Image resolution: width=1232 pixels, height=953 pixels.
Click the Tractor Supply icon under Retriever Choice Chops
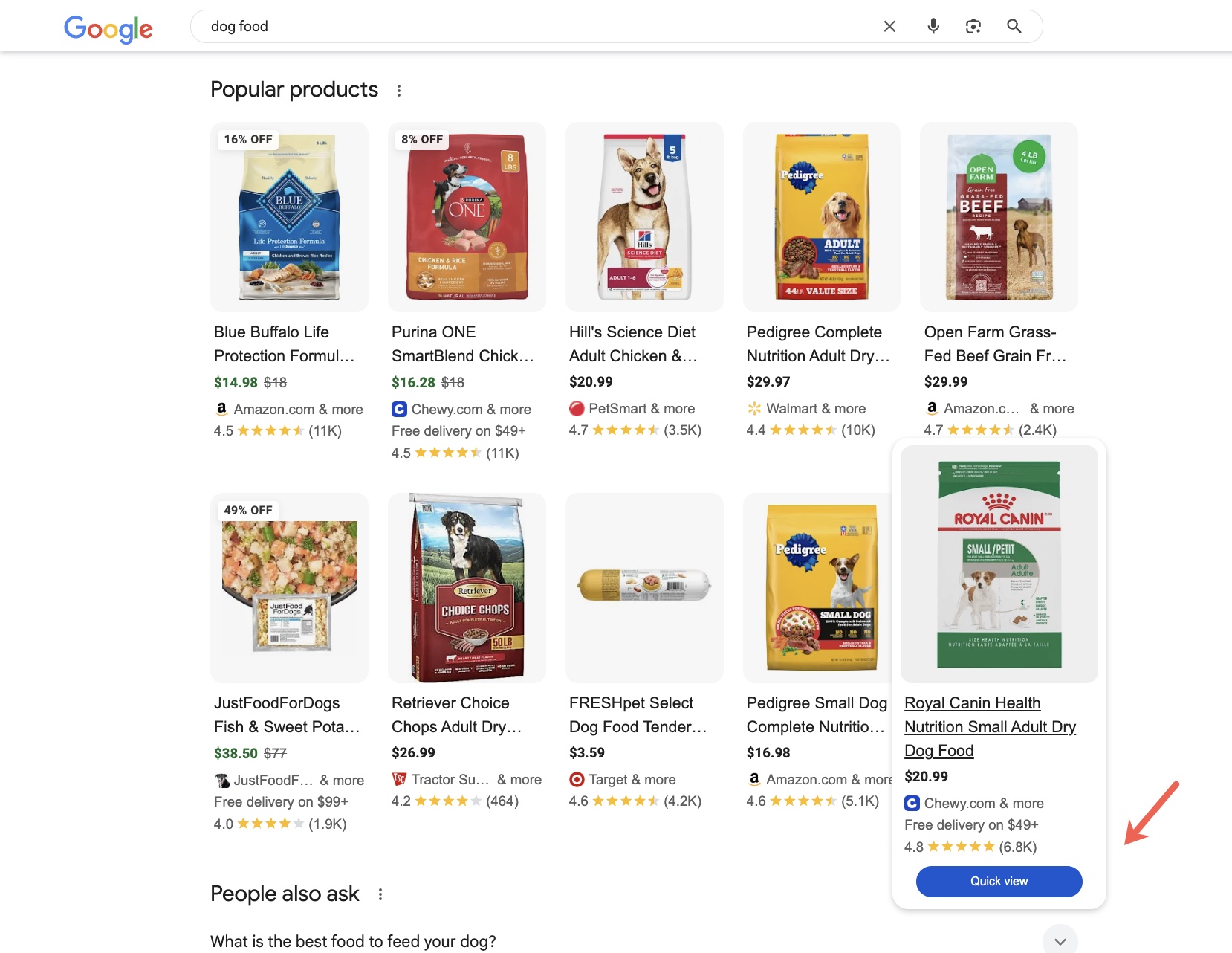[x=400, y=779]
